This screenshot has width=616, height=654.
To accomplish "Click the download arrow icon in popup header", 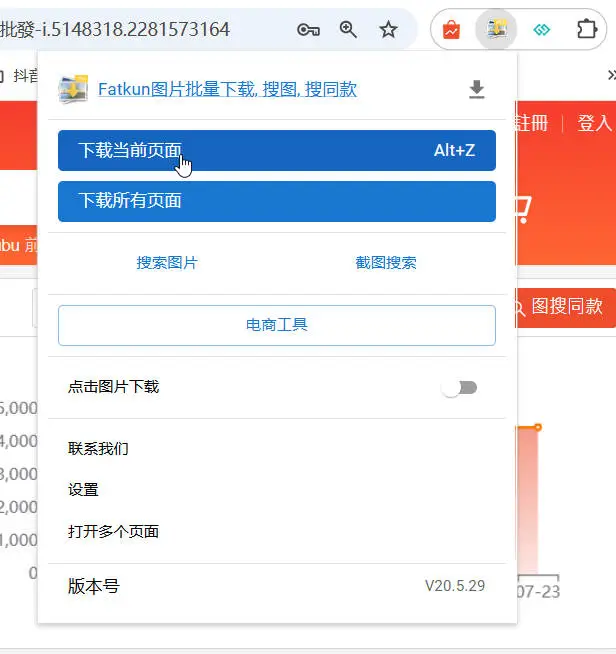I will (x=476, y=89).
